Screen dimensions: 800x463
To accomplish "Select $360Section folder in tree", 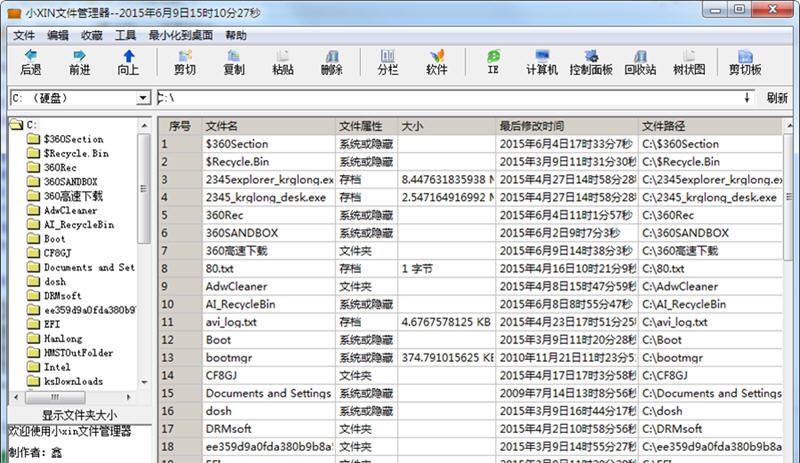I will tap(73, 139).
